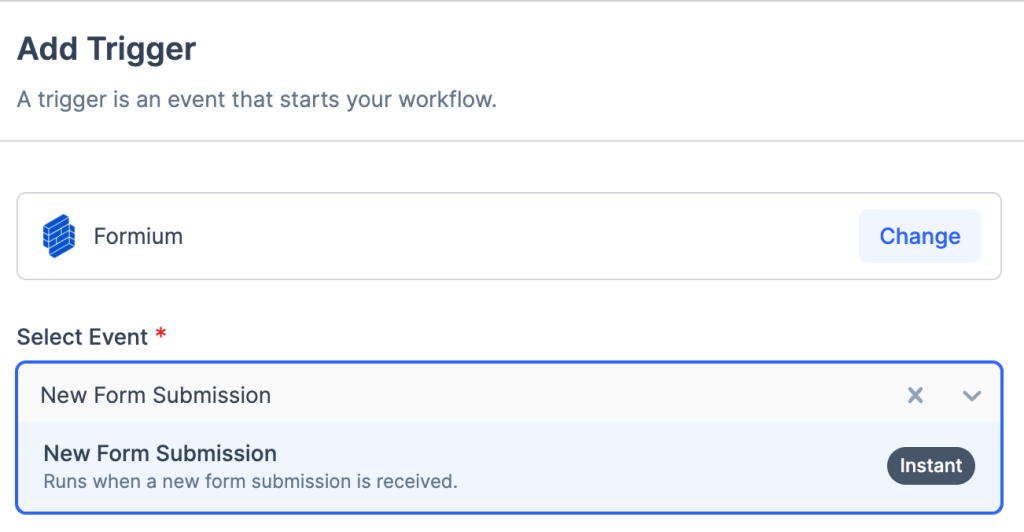Image resolution: width=1024 pixels, height=532 pixels.
Task: Click the 'A trigger is an event' subtitle
Action: (x=257, y=101)
